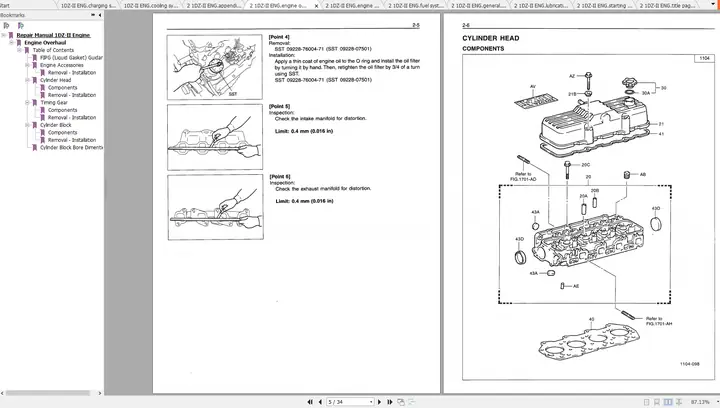The image size is (720, 408).
Task: Open the Cylinder Head bookmark
Action: (x=56, y=80)
